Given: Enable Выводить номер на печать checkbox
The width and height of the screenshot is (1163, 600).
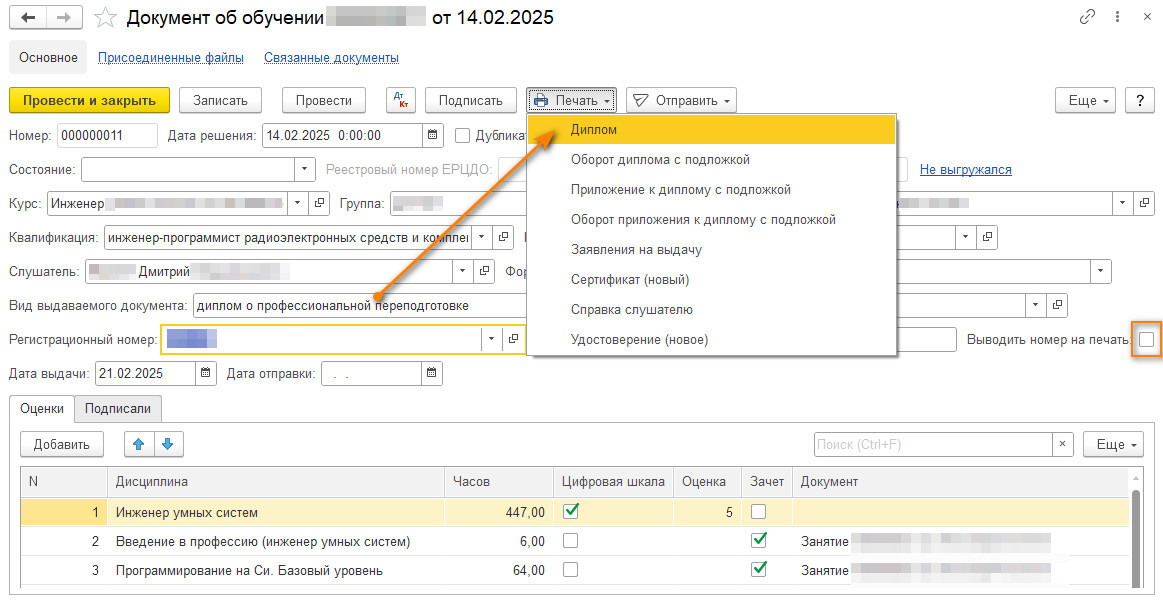Looking at the screenshot, I should tap(1146, 340).
